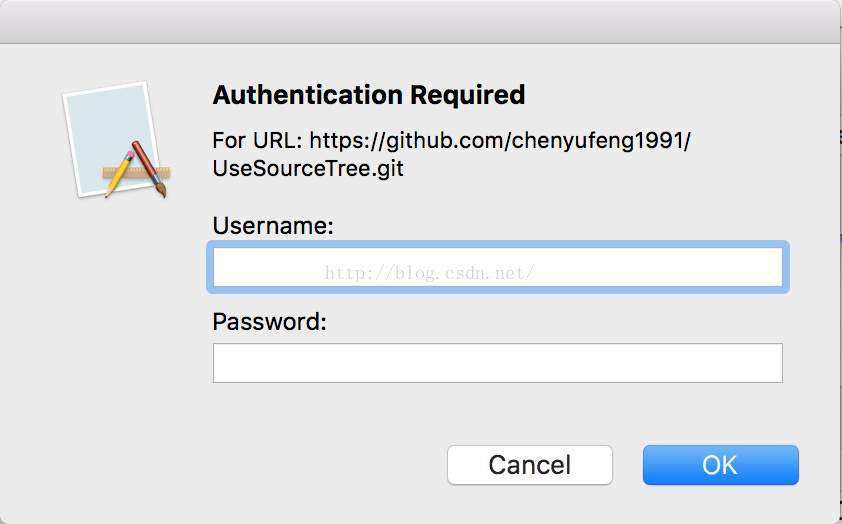
Task: Click the Username label
Action: tap(273, 227)
